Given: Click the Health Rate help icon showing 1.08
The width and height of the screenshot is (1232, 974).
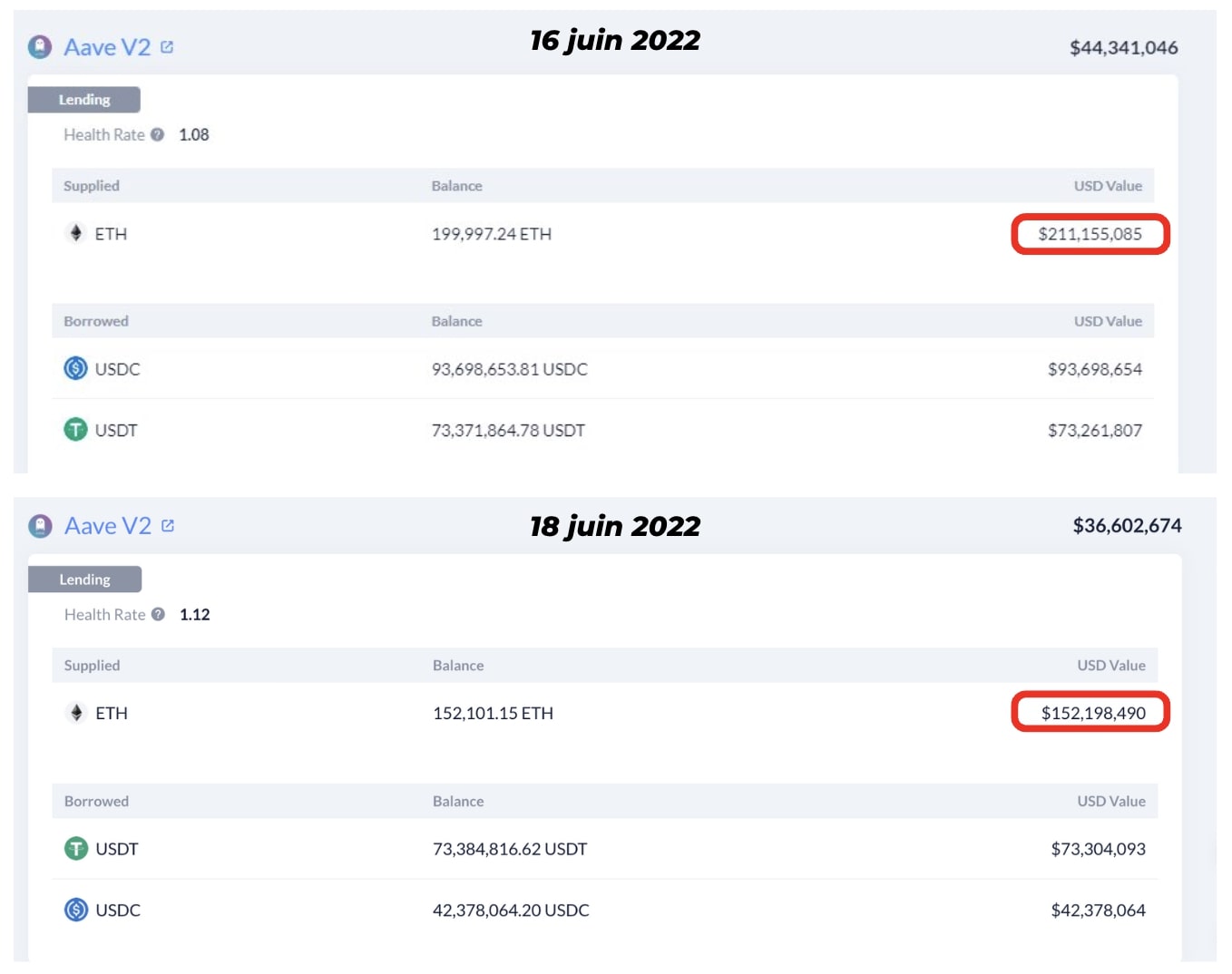Looking at the screenshot, I should point(158,134).
